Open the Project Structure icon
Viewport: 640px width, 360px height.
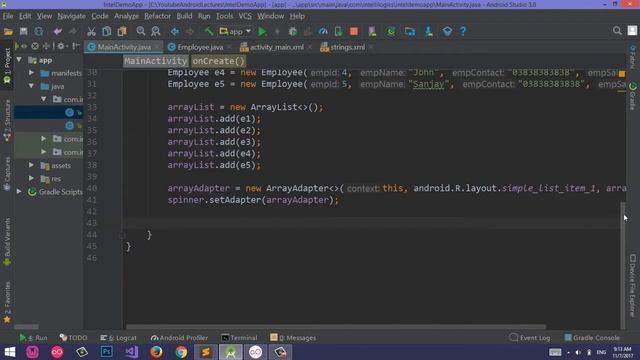[410, 31]
